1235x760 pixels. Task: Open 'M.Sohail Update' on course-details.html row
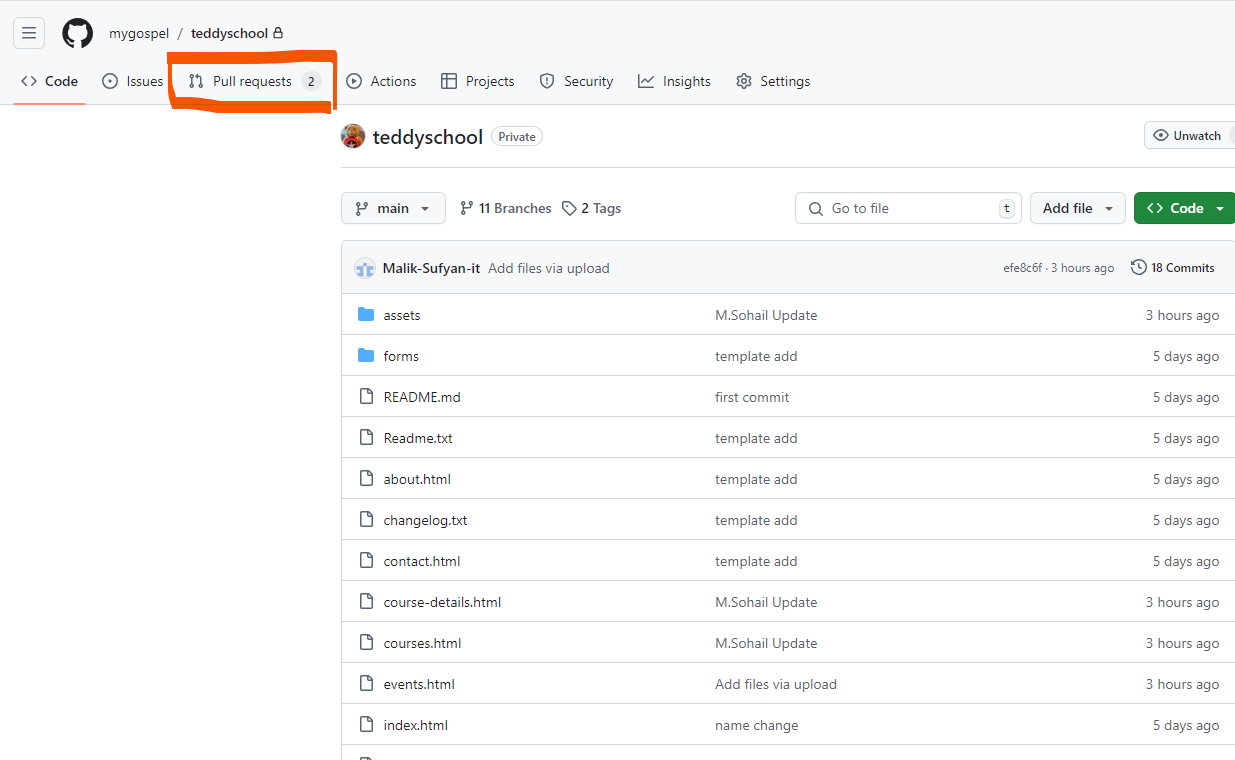point(766,602)
